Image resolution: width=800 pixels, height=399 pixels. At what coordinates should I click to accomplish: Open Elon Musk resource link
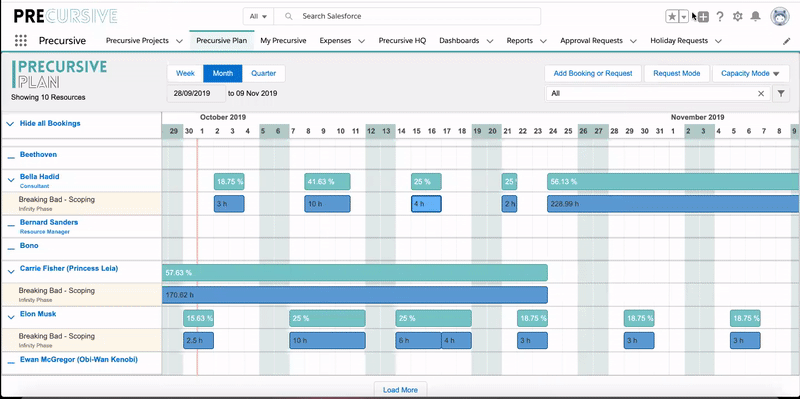pos(38,314)
